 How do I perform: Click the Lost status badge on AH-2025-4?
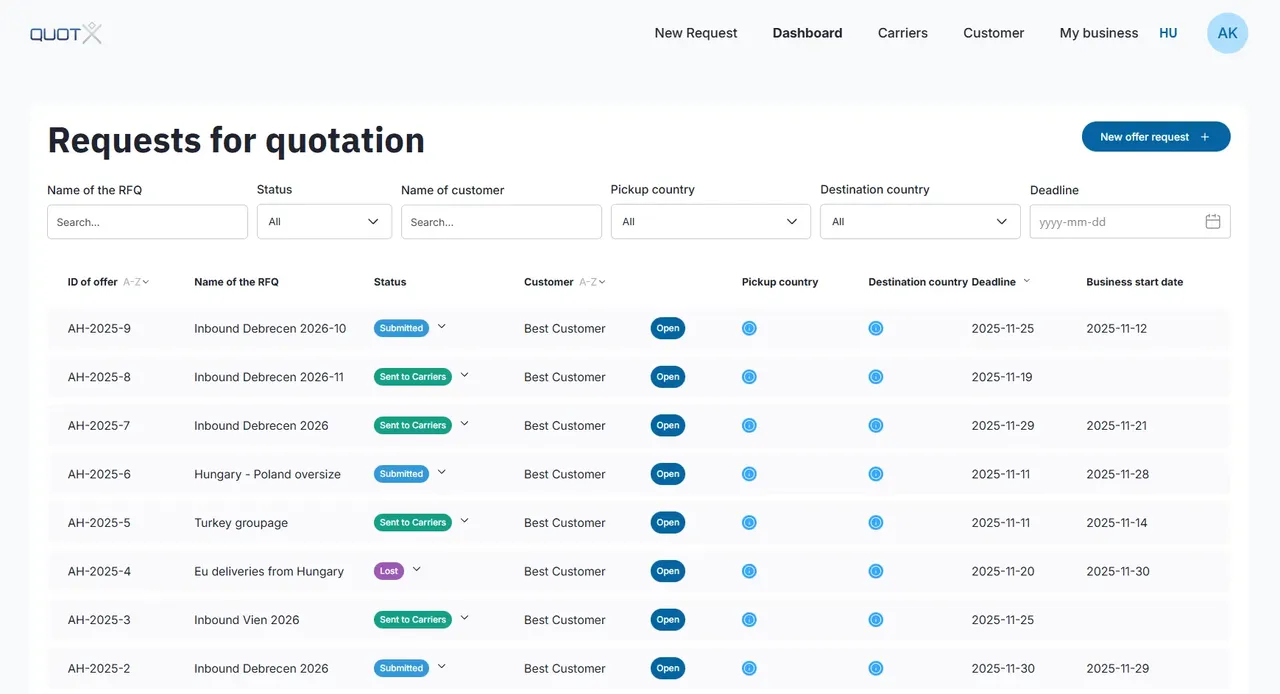point(389,571)
